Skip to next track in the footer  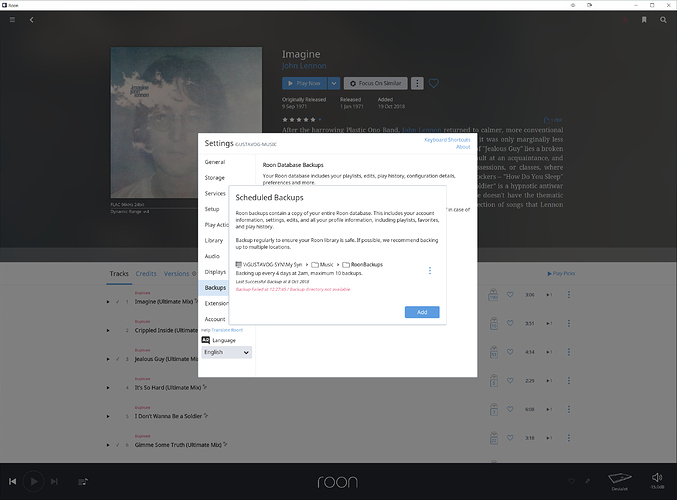point(54,481)
